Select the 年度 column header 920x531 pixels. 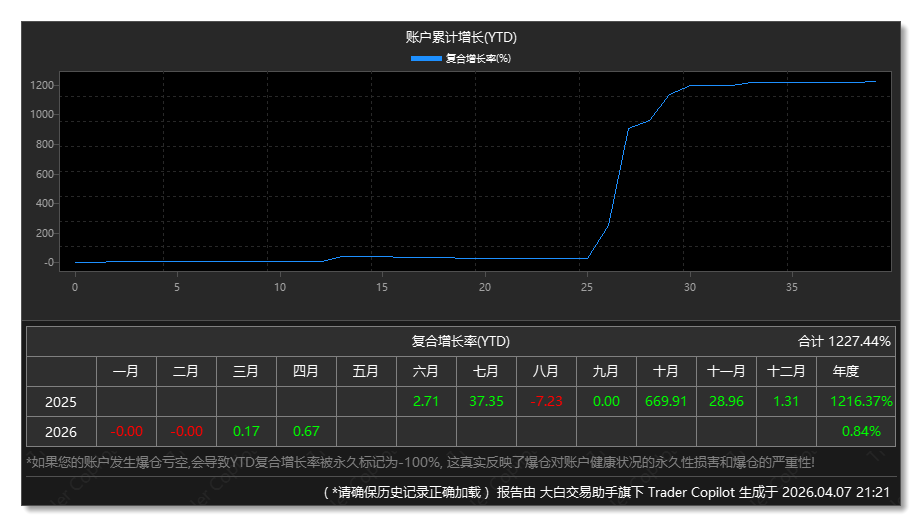point(845,371)
